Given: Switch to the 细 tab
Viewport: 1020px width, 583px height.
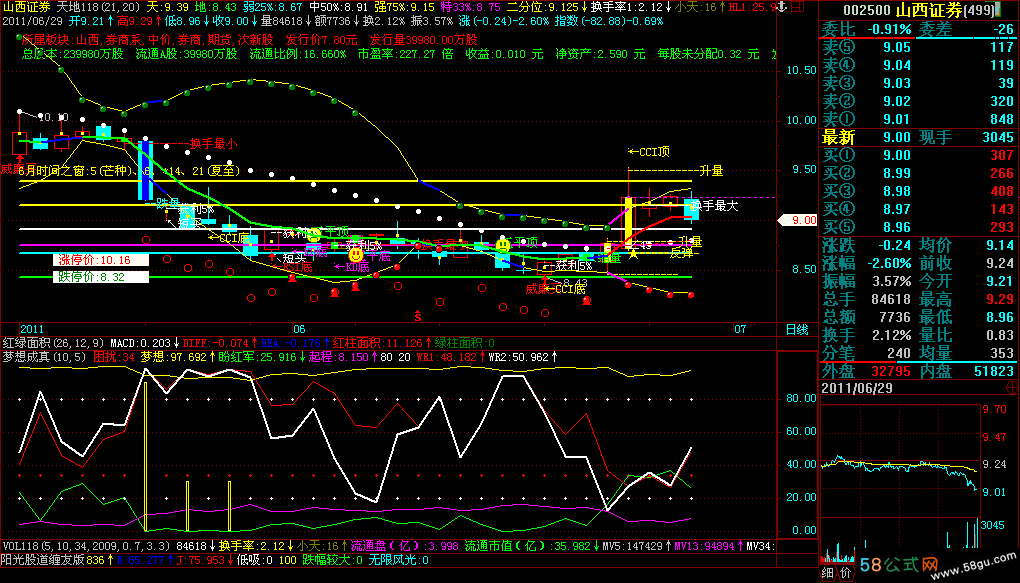Looking at the screenshot, I should point(827,573).
